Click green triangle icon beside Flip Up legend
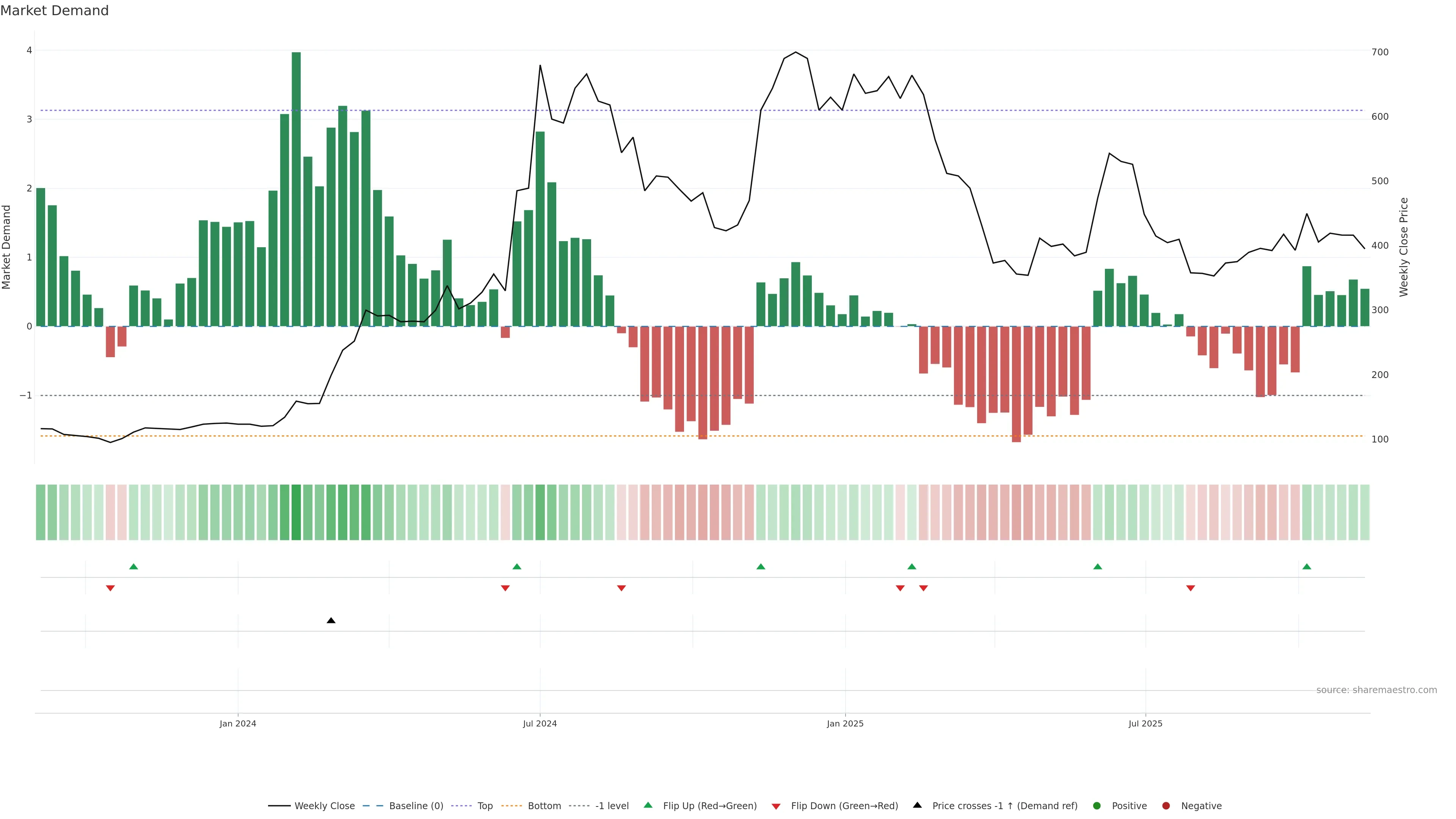The image size is (1456, 819). point(648,805)
